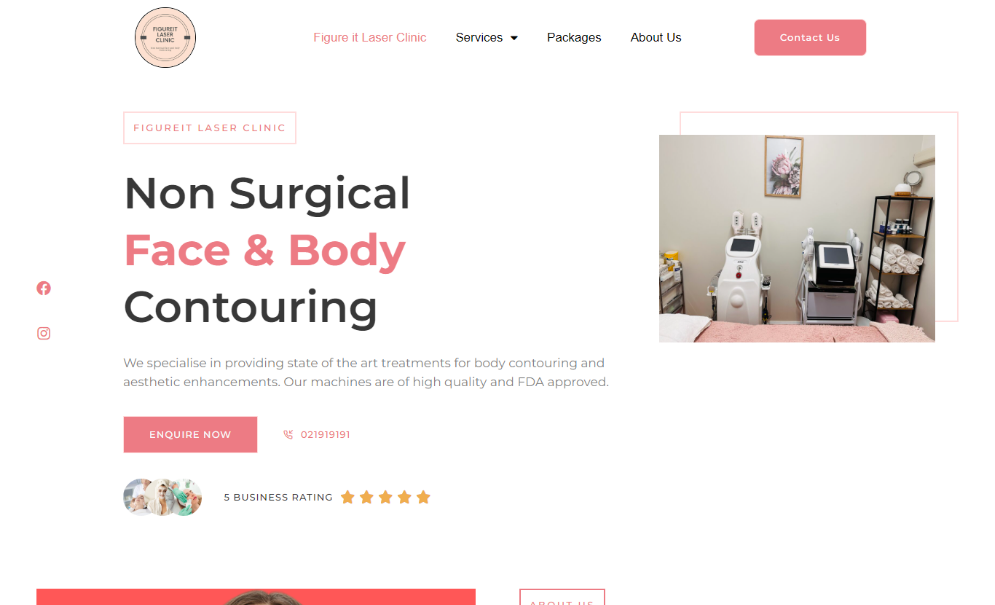Screen dimensions: 995x605
Task: Click the ENQUIRE NOW button
Action: click(x=190, y=434)
